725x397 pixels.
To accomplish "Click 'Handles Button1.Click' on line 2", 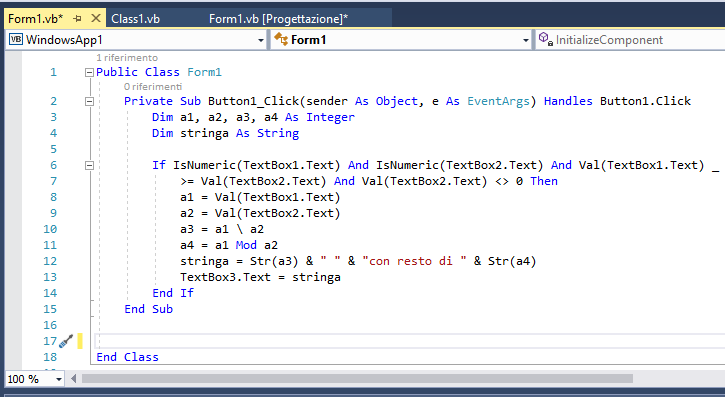I will (617, 101).
